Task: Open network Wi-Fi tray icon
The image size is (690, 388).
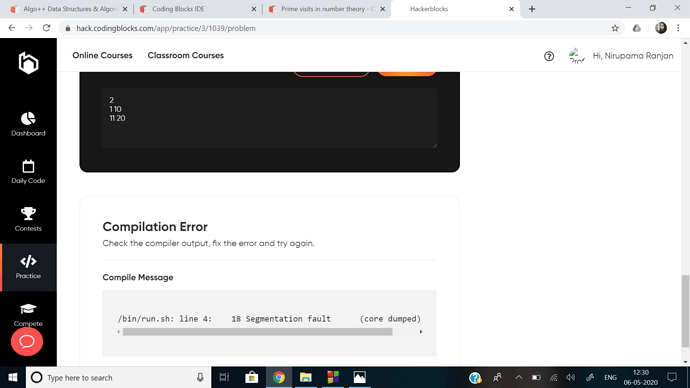Action: (x=554, y=377)
